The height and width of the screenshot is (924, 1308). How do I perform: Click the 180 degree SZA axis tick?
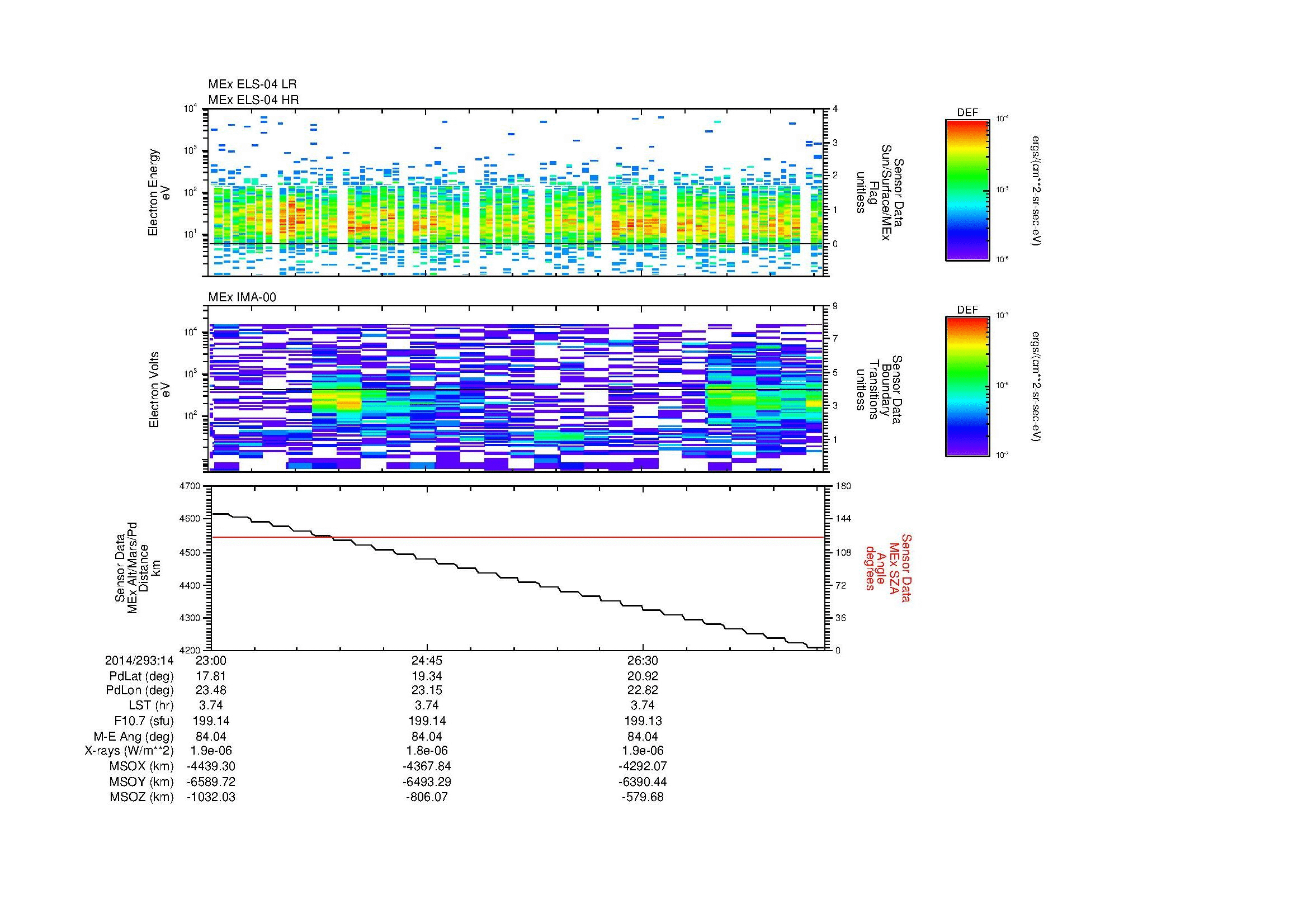(843, 486)
